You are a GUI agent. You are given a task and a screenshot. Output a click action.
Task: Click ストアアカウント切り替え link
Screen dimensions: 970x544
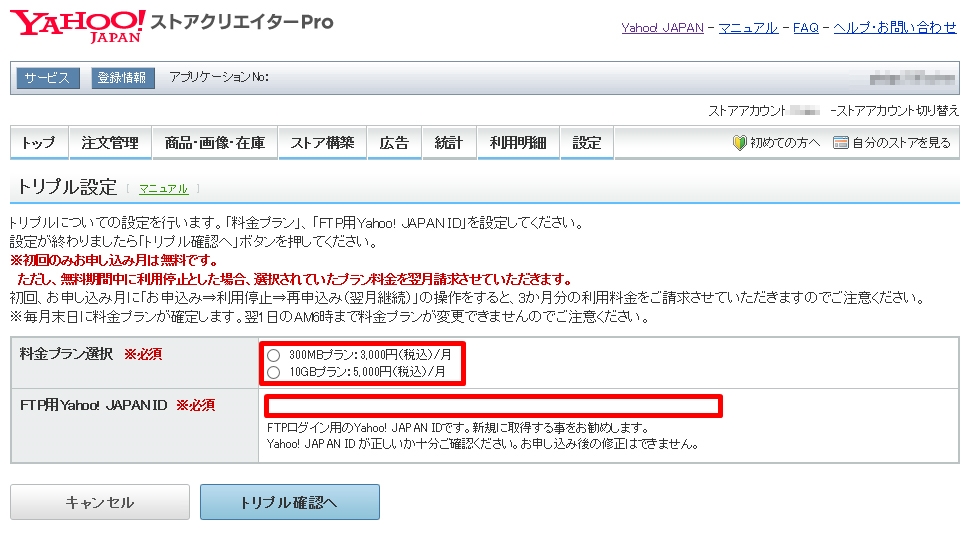898,111
